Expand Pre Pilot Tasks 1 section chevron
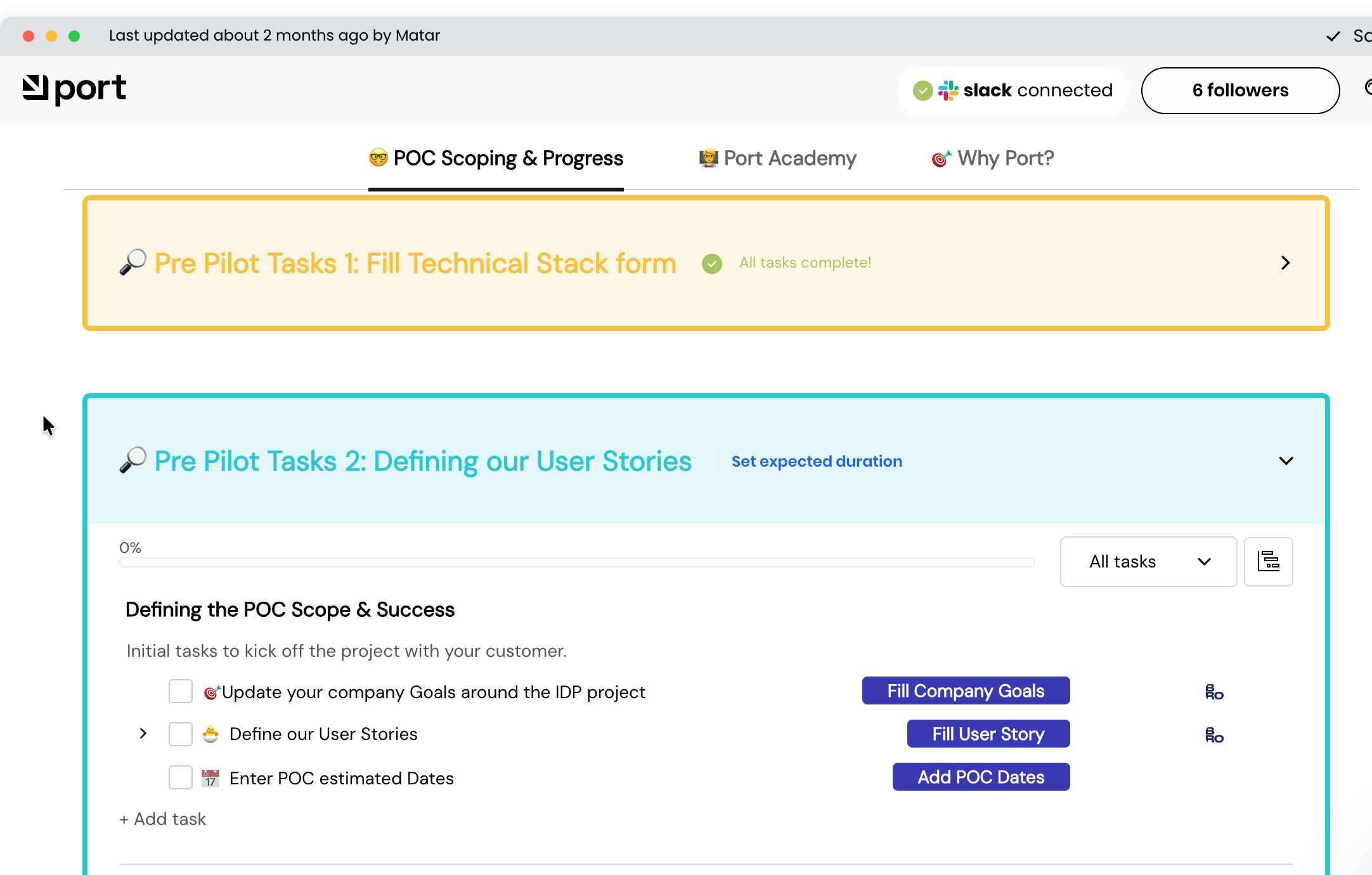This screenshot has height=875, width=1372. 1285,263
